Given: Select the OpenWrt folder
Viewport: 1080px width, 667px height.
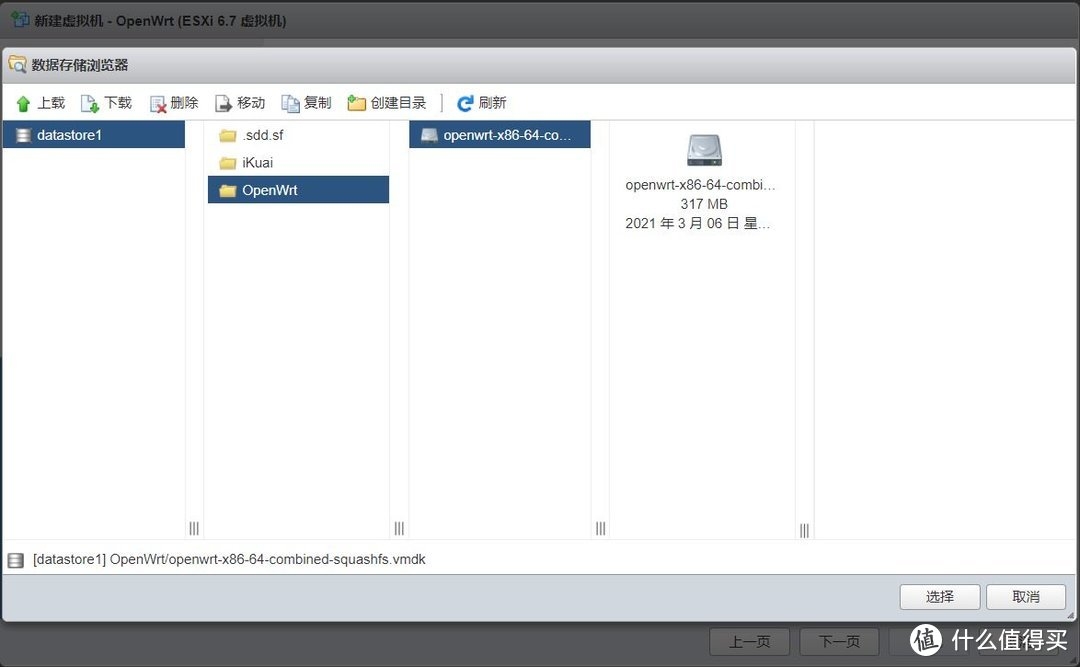Looking at the screenshot, I should click(298, 190).
